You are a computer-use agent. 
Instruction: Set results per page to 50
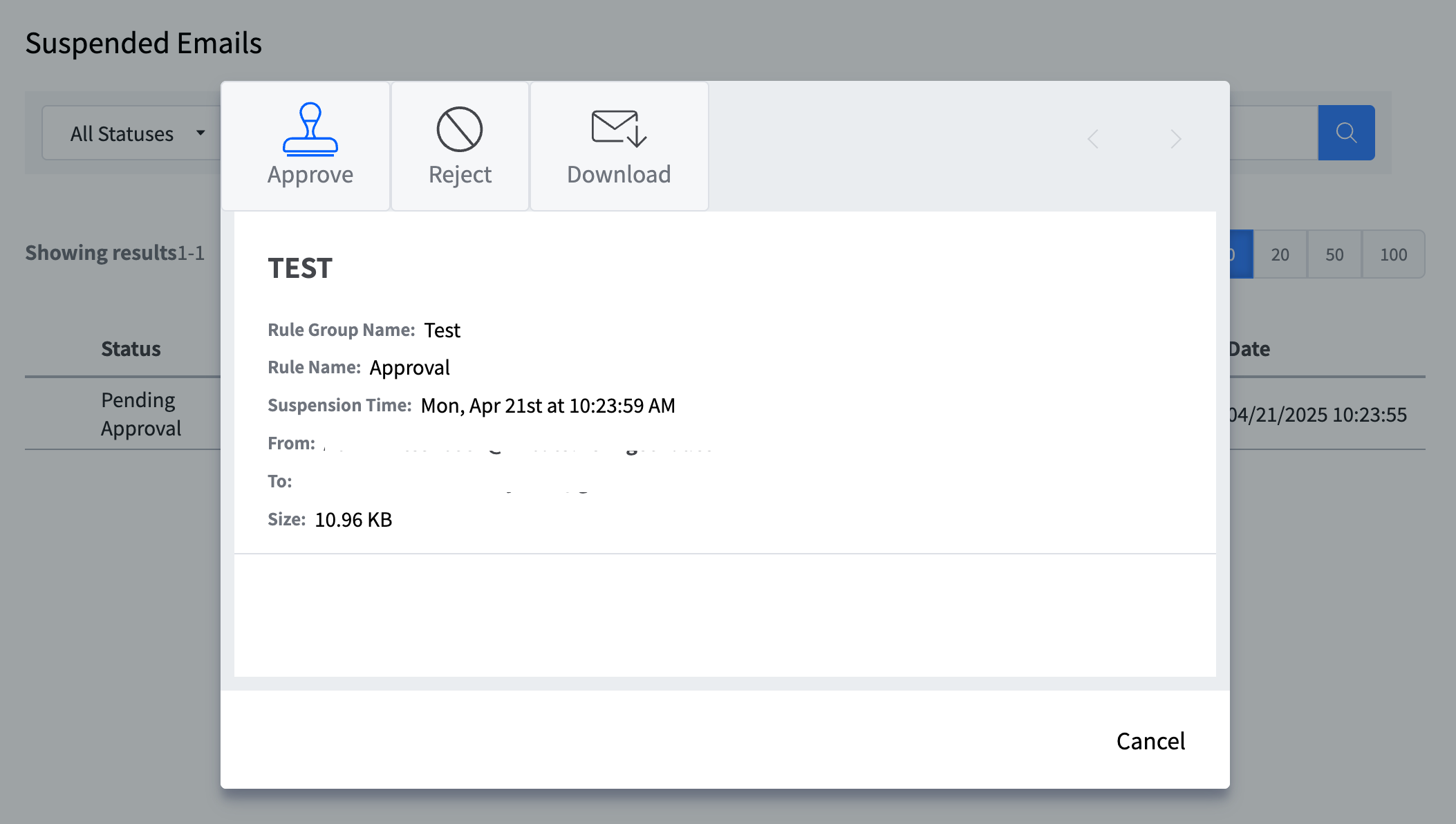coord(1334,254)
